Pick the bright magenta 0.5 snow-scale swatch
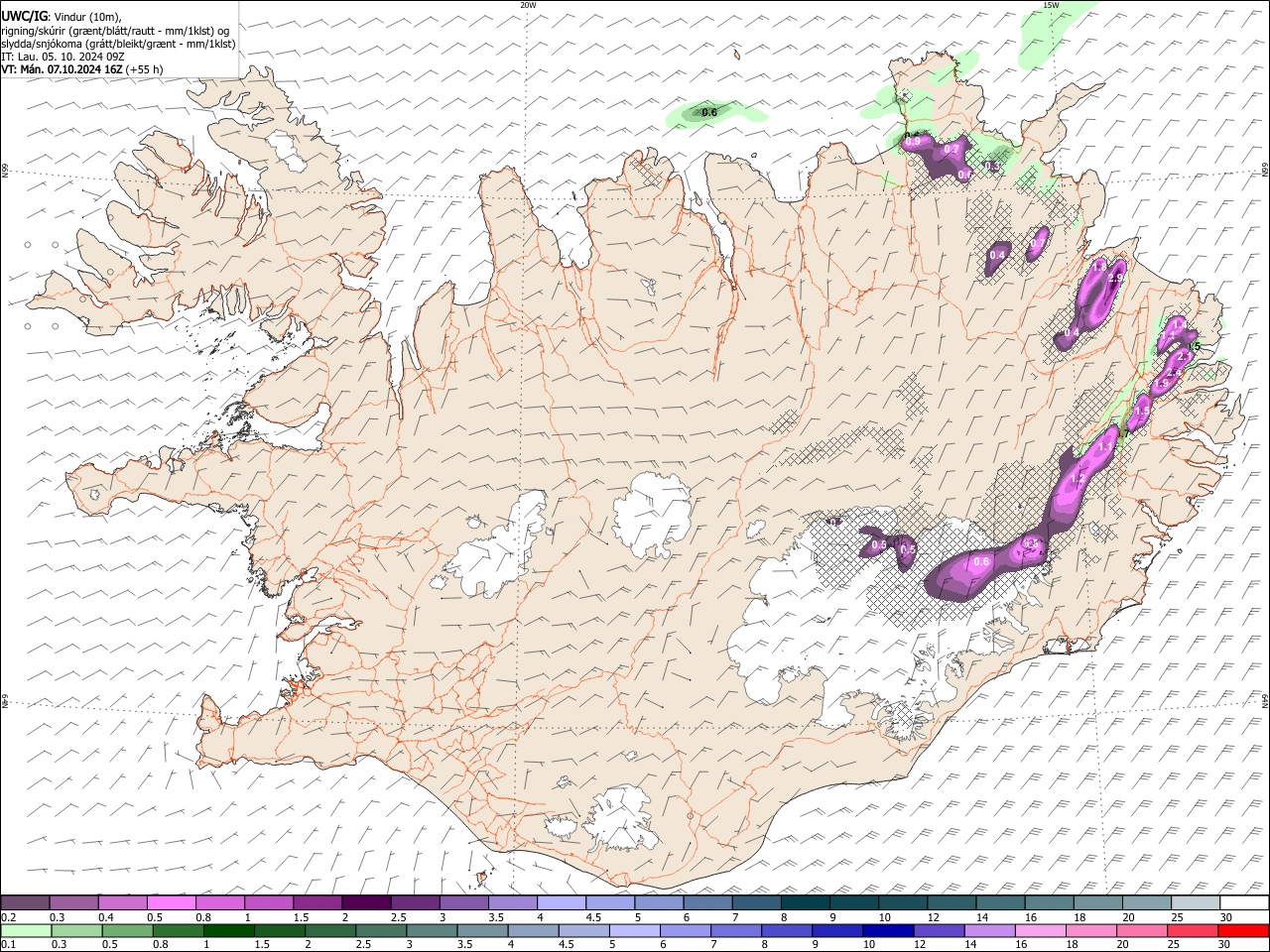This screenshot has height=952, width=1270. pyautogui.click(x=172, y=902)
